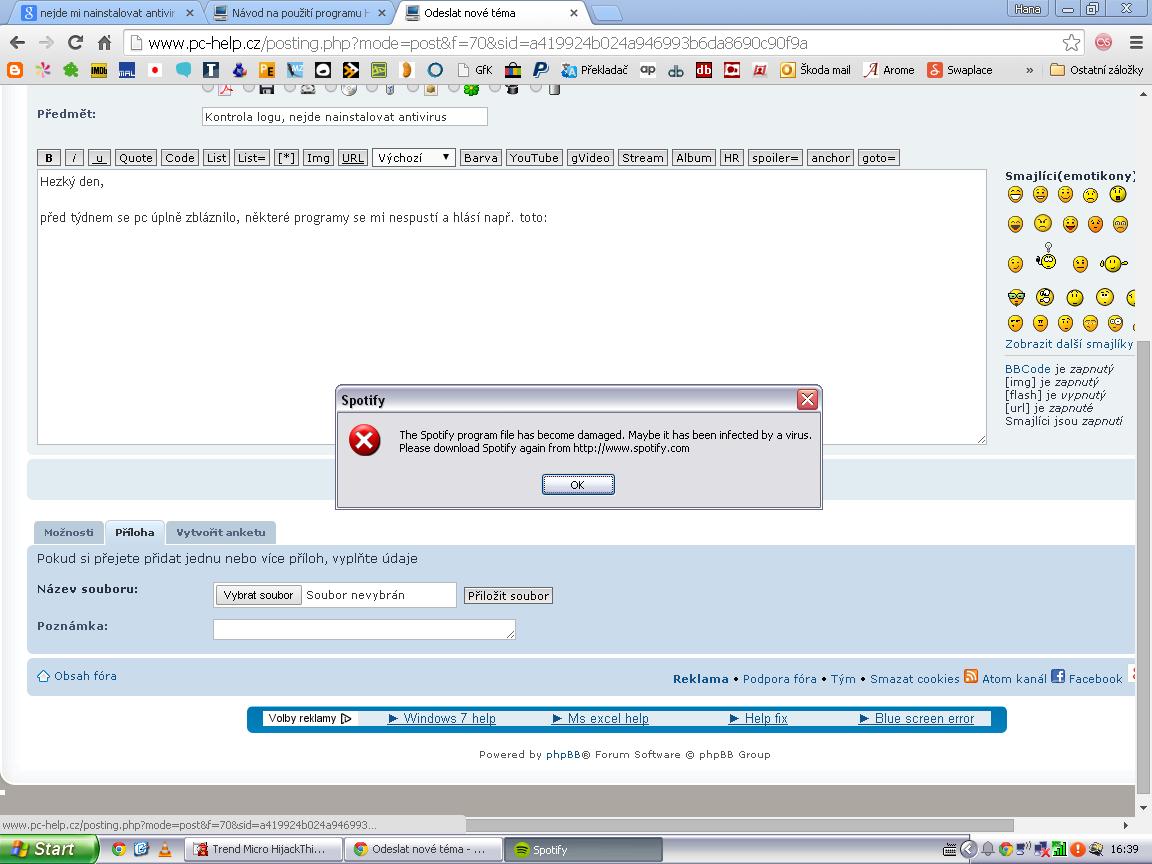Open the Blogger bookmark icon

tap(15, 70)
